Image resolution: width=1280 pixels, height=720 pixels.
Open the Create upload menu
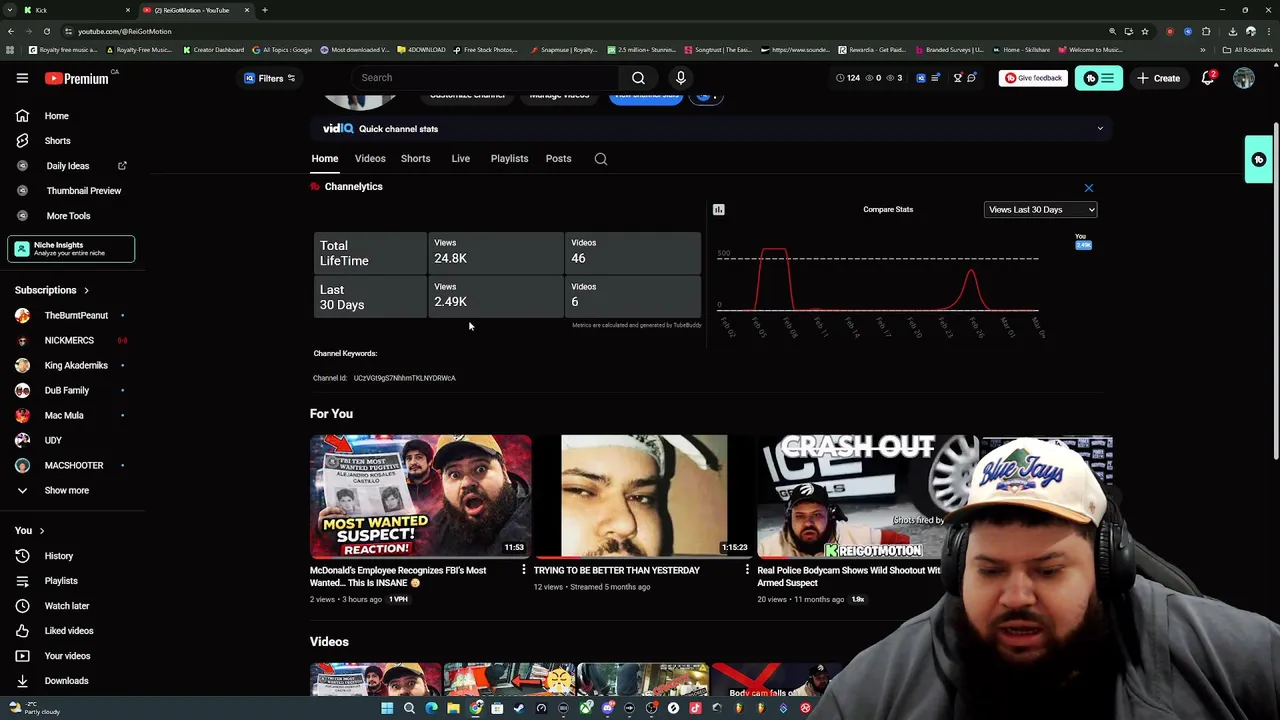click(x=1159, y=78)
